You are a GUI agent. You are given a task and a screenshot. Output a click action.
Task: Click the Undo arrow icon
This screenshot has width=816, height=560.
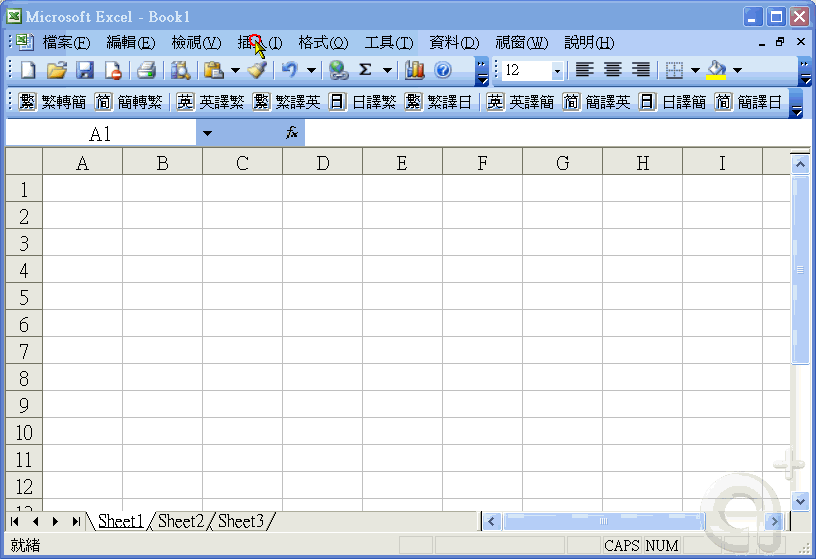tap(289, 70)
